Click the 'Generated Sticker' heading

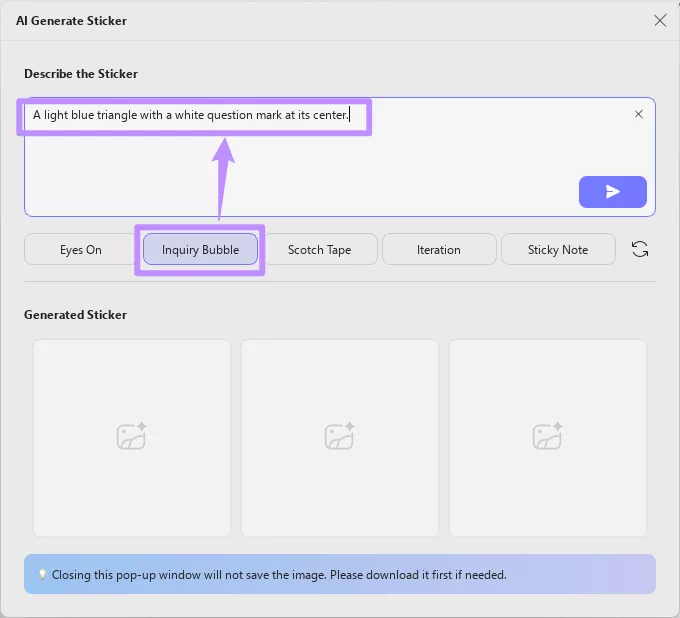click(x=75, y=315)
